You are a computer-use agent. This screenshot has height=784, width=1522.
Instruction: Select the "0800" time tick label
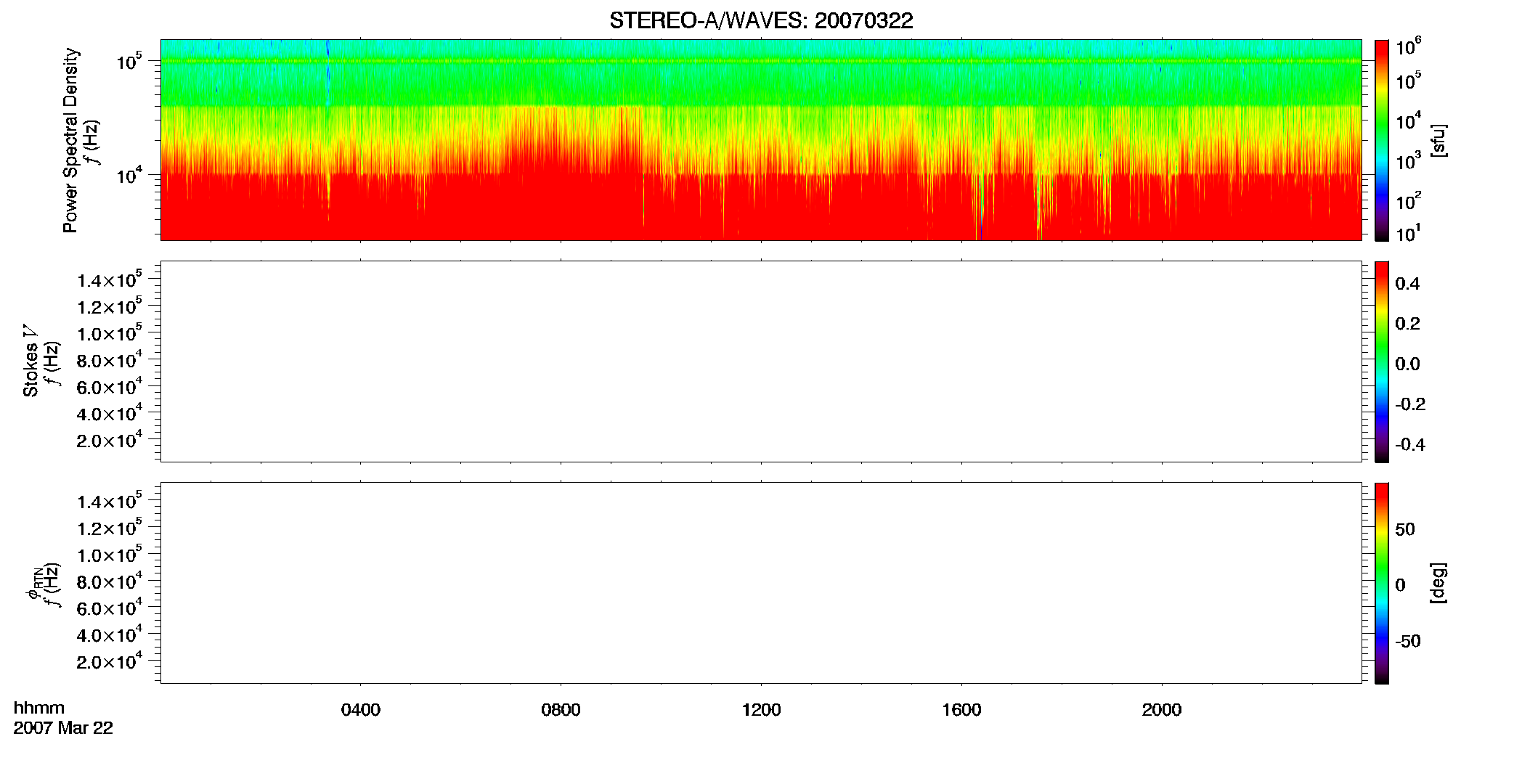tap(561, 710)
